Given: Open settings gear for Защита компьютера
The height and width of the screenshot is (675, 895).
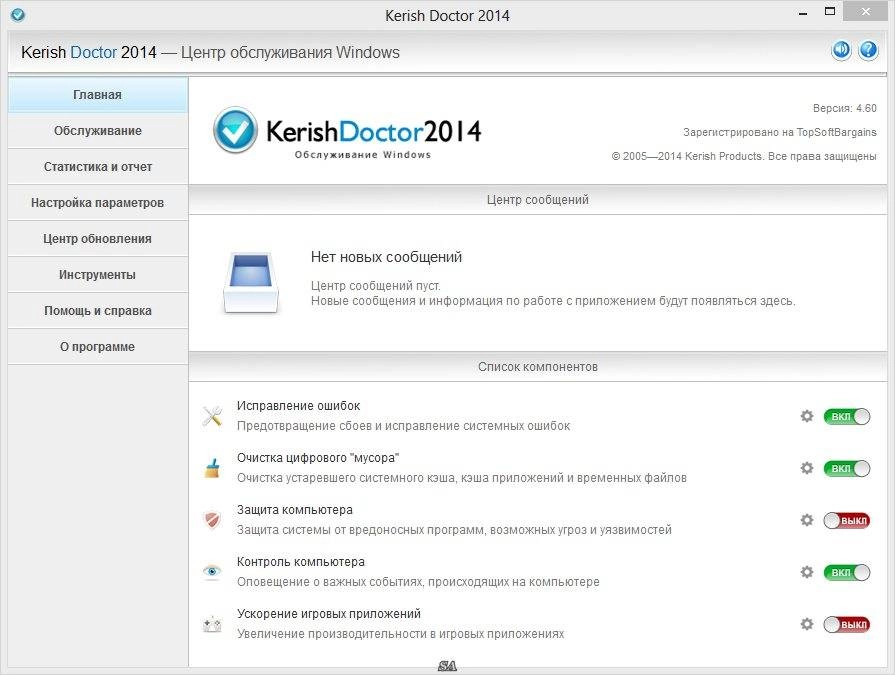Looking at the screenshot, I should pyautogui.click(x=807, y=520).
